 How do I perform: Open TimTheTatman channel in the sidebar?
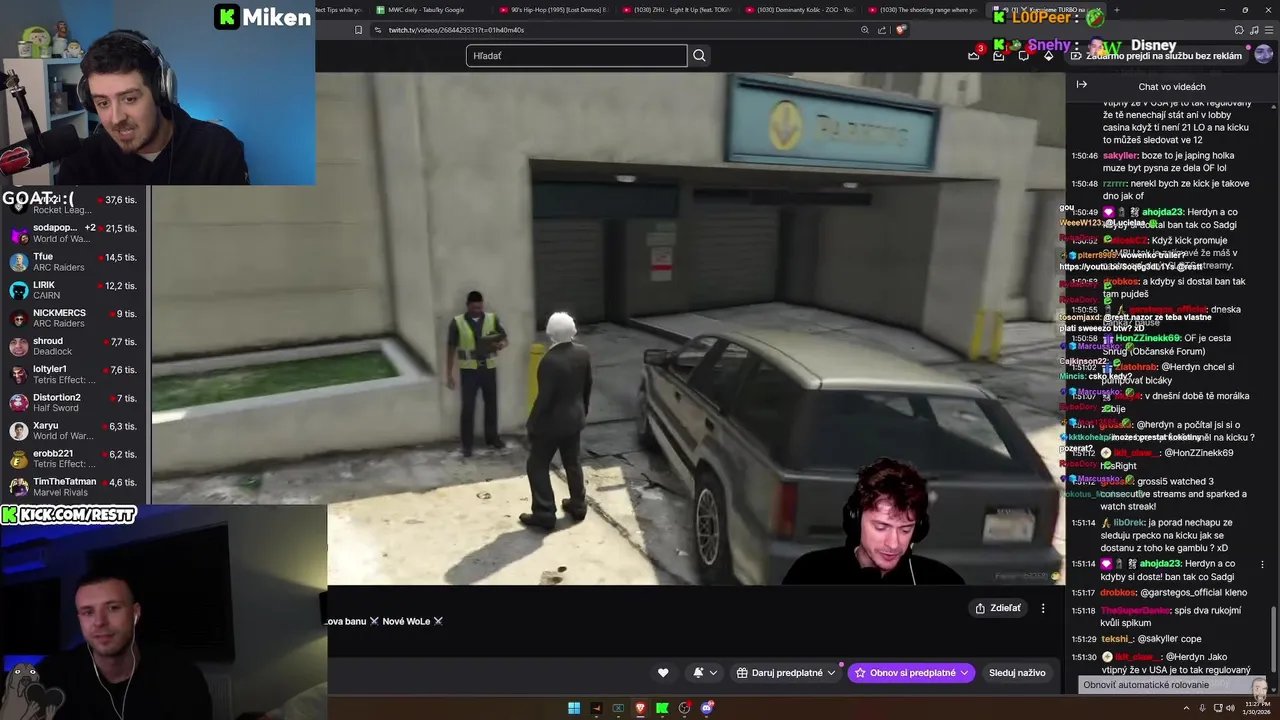75,487
